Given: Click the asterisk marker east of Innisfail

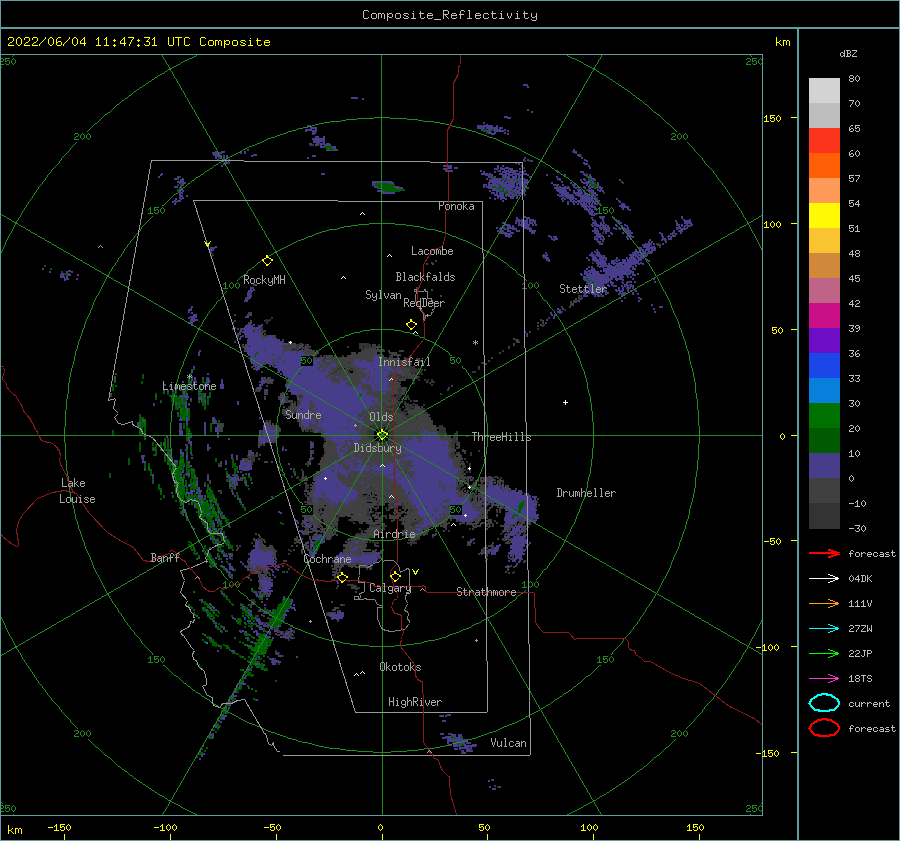Looking at the screenshot, I should [475, 343].
